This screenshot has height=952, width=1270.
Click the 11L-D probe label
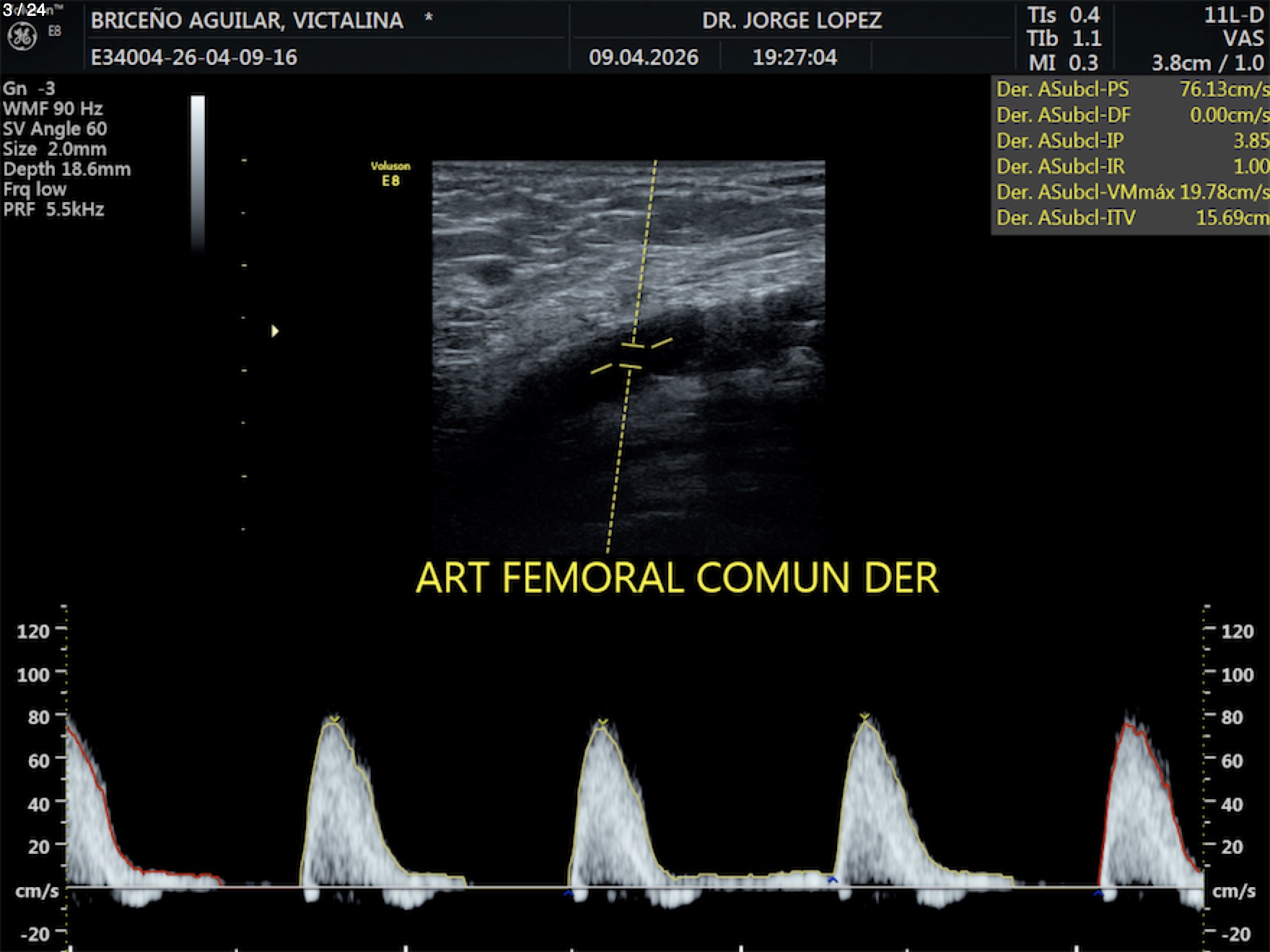(1233, 15)
